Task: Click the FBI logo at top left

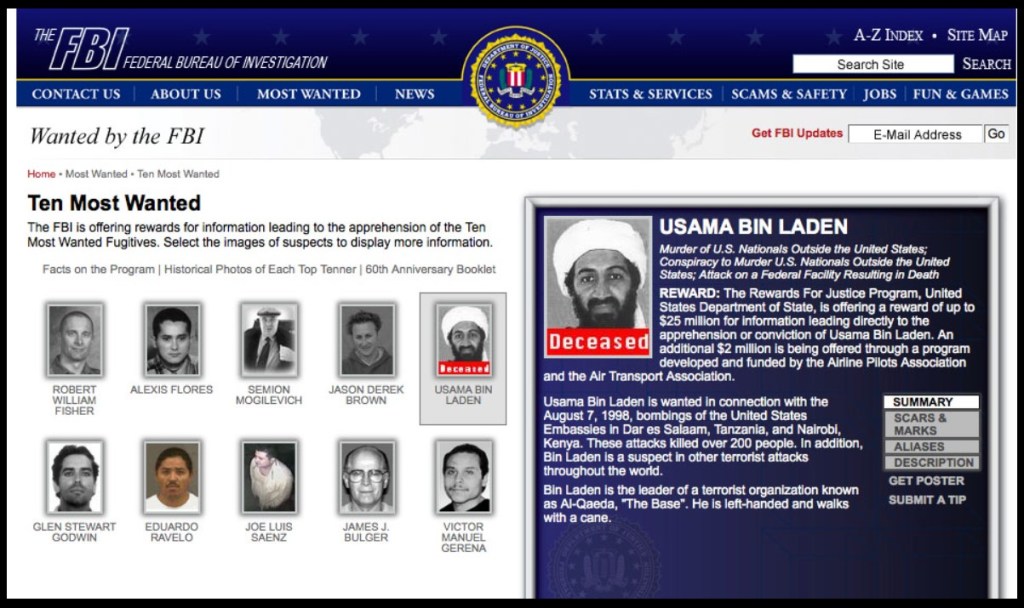Action: pos(181,50)
